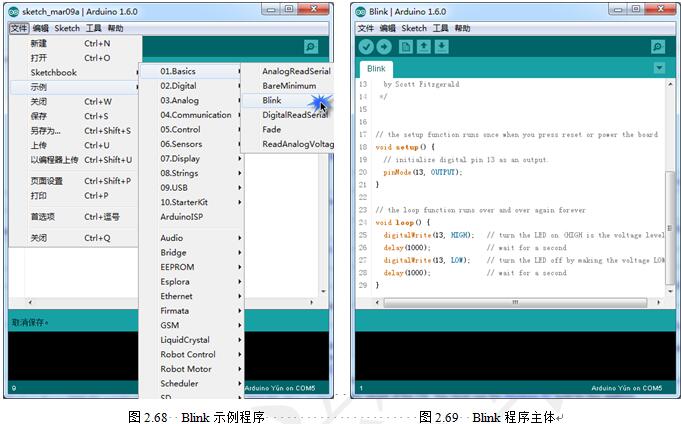Open AnalogReadSerial example

point(288,71)
